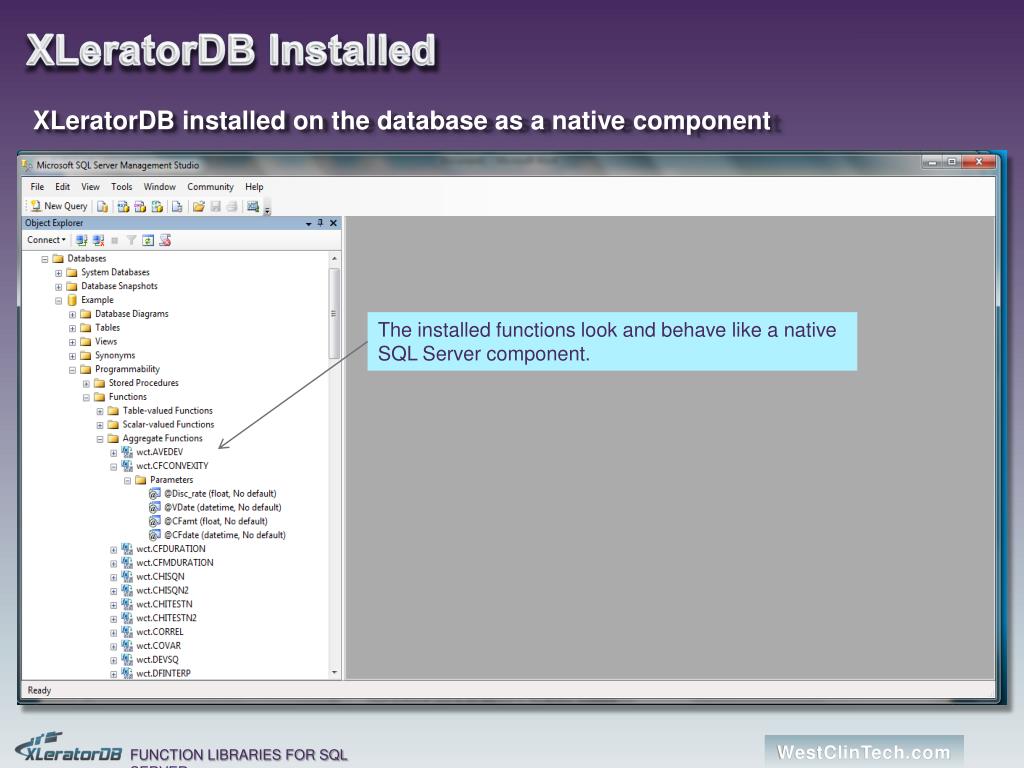Open the Connect dropdown

(46, 240)
